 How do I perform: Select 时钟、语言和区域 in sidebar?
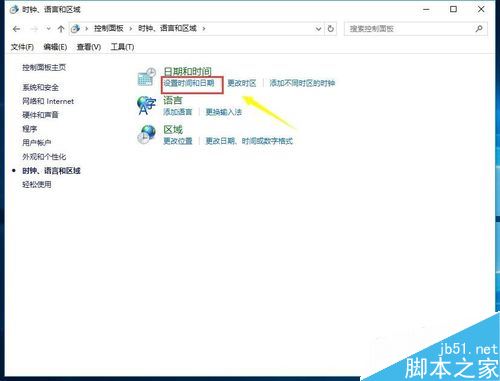pyautogui.click(x=51, y=171)
